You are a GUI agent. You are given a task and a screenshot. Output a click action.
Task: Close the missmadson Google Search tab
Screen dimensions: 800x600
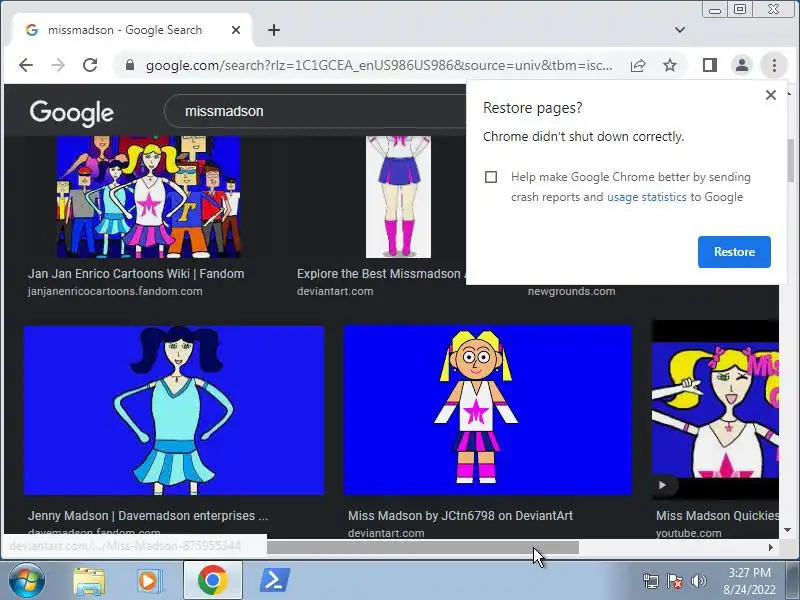[x=236, y=30]
